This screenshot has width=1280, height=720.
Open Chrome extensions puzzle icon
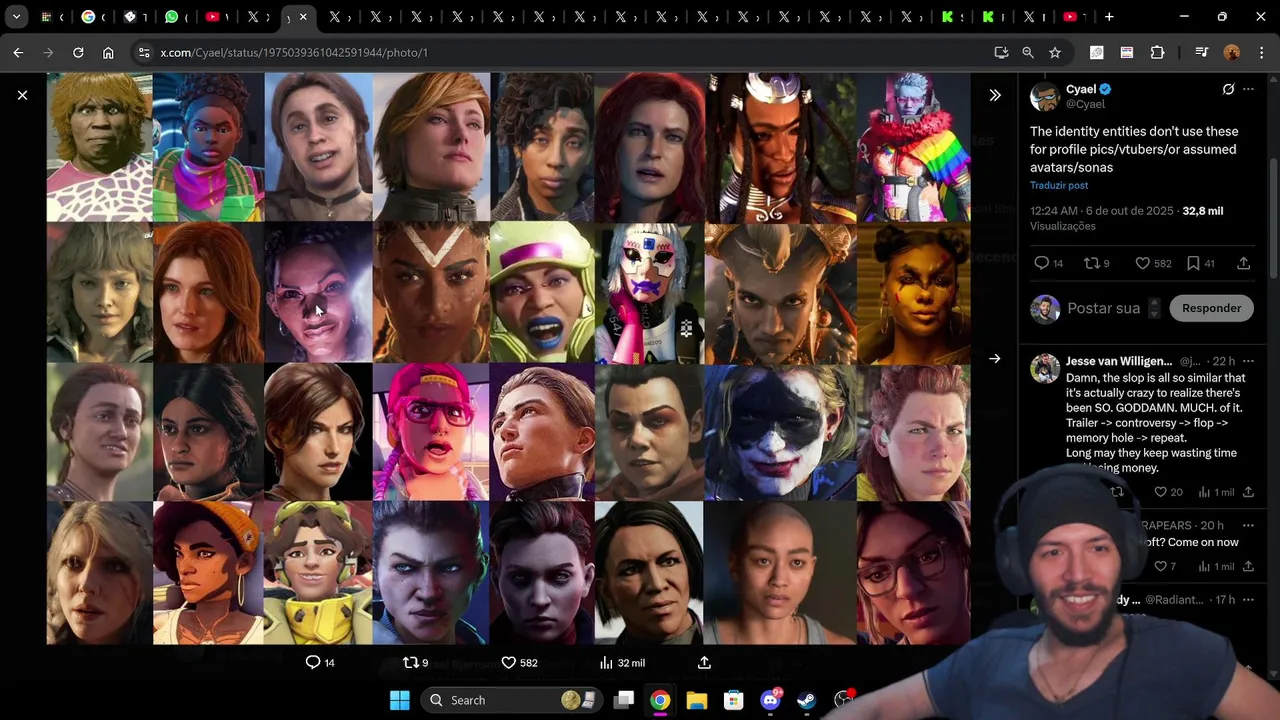click(1158, 52)
